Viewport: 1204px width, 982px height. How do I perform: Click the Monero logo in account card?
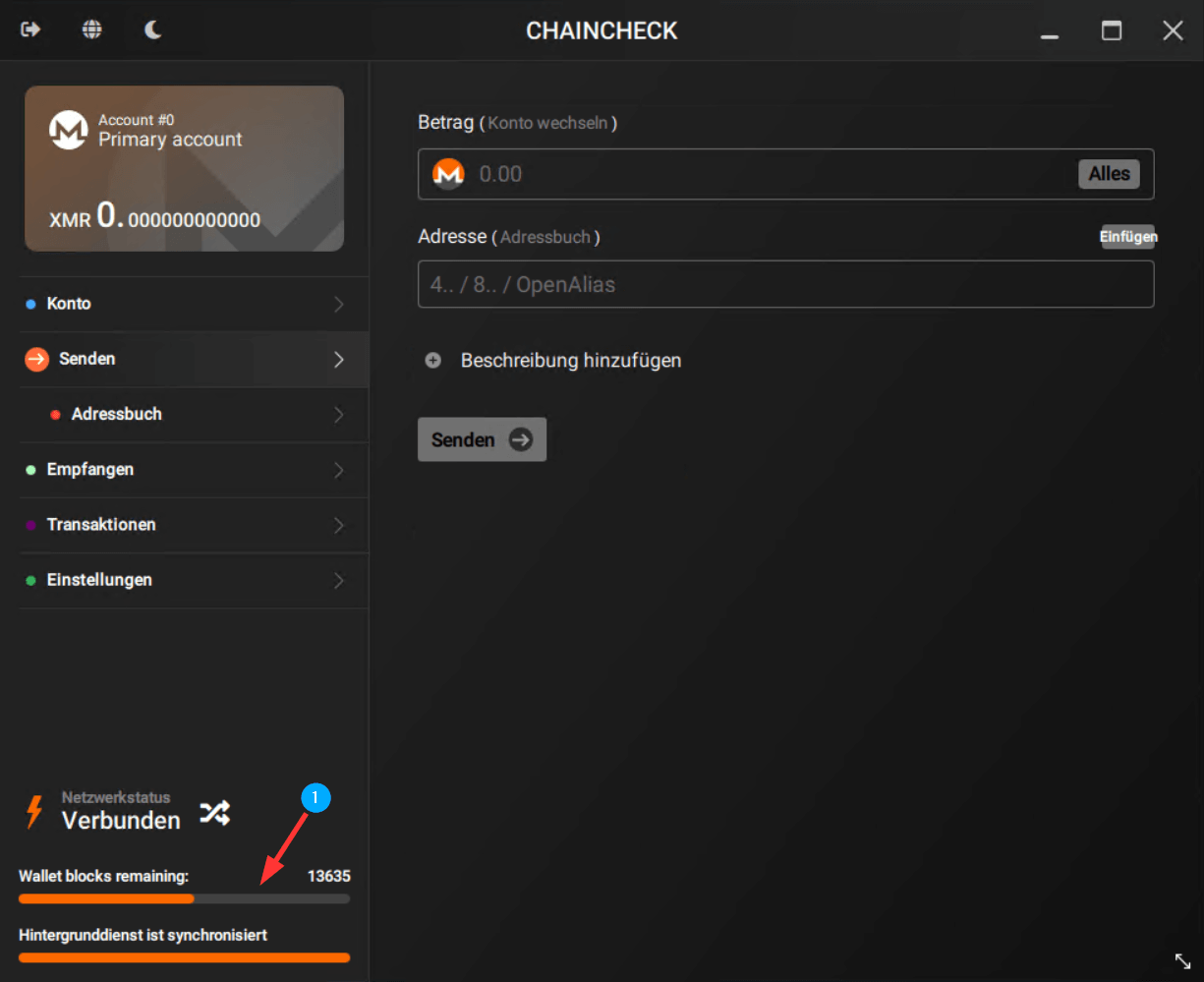[x=69, y=131]
